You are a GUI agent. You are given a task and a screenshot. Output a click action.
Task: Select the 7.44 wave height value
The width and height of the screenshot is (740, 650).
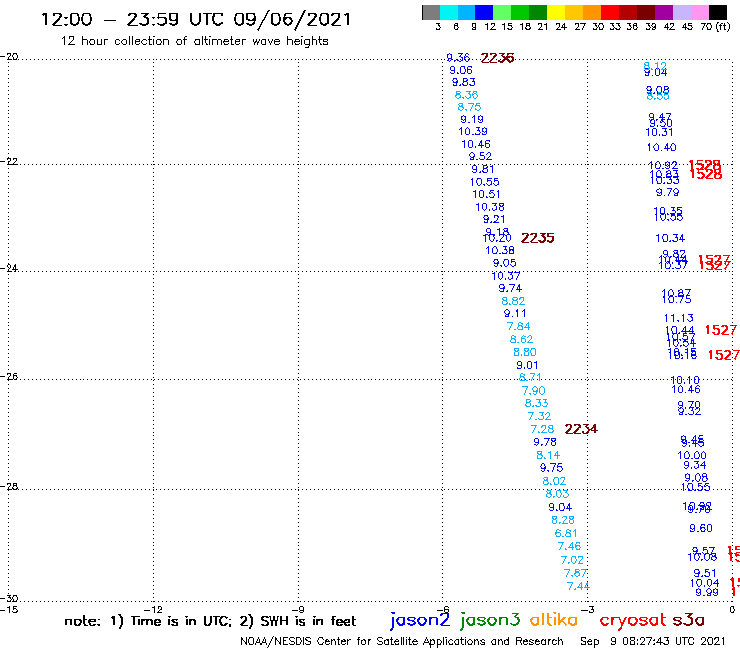[578, 586]
